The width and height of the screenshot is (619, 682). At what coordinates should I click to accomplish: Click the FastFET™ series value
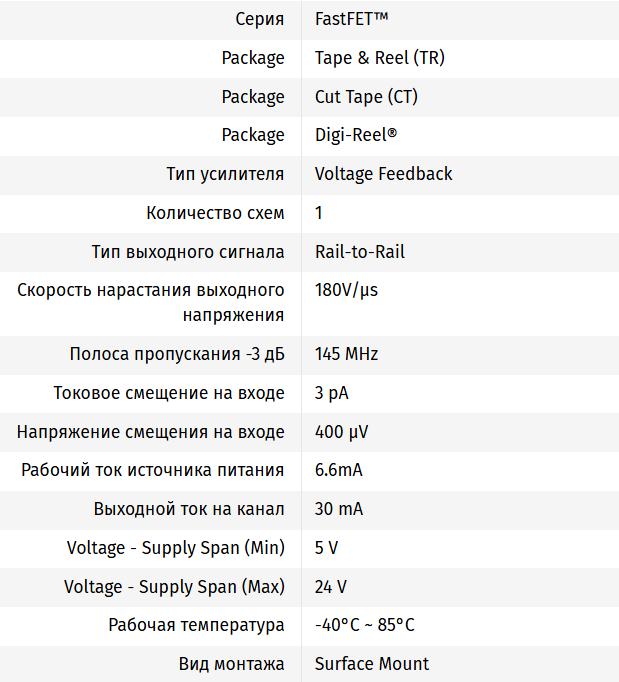click(x=351, y=19)
